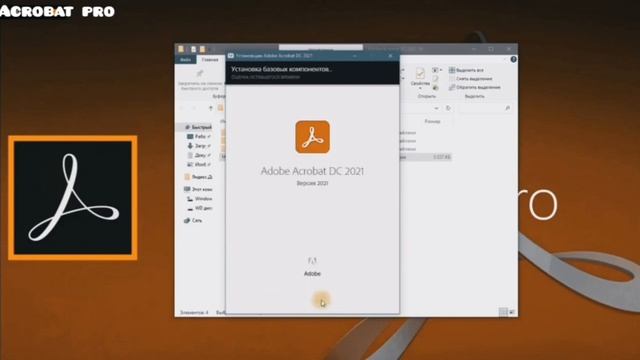Open the Рабочий стол shortcut in the sidebar
Image resolution: width=640 pixels, height=360 pixels.
[x=199, y=136]
